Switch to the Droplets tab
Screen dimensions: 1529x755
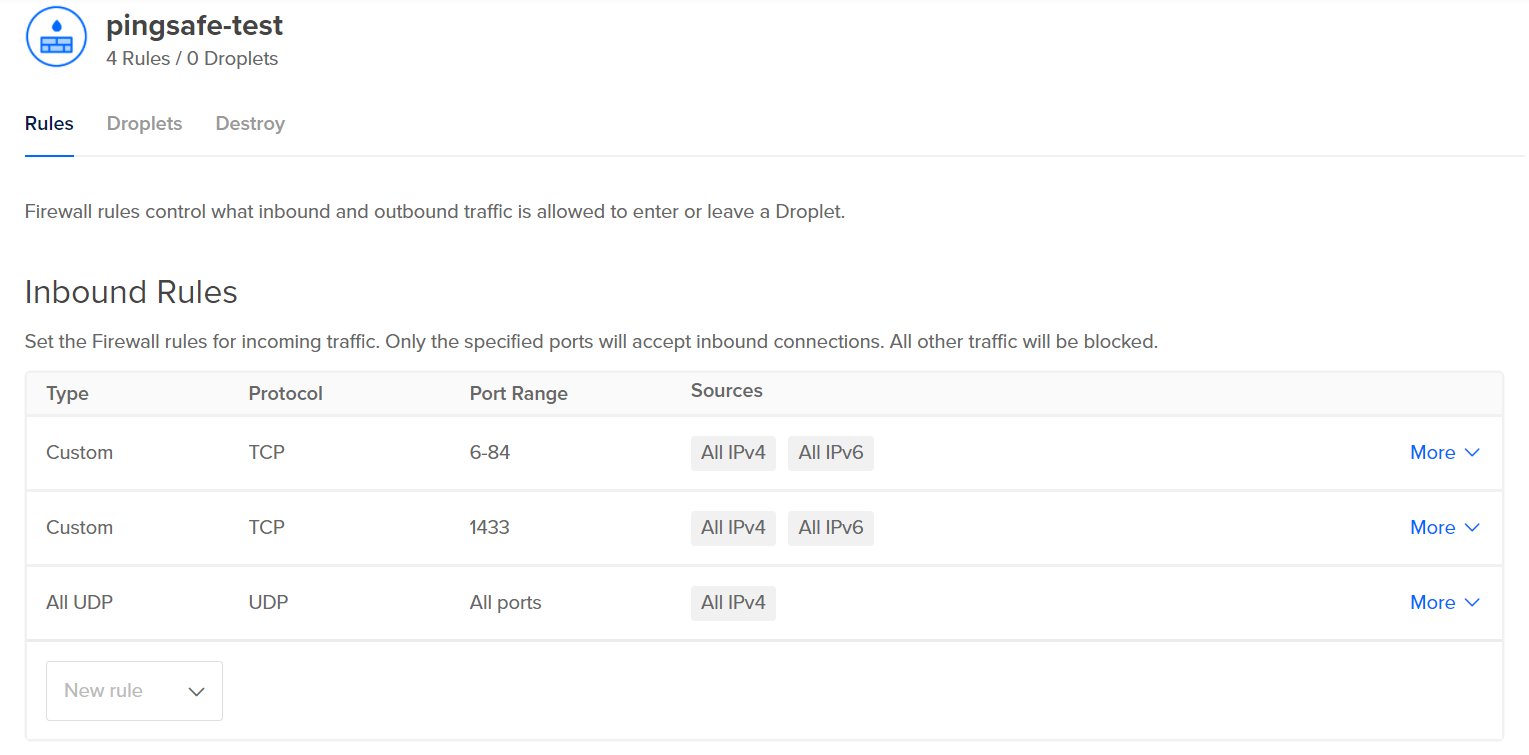click(144, 124)
